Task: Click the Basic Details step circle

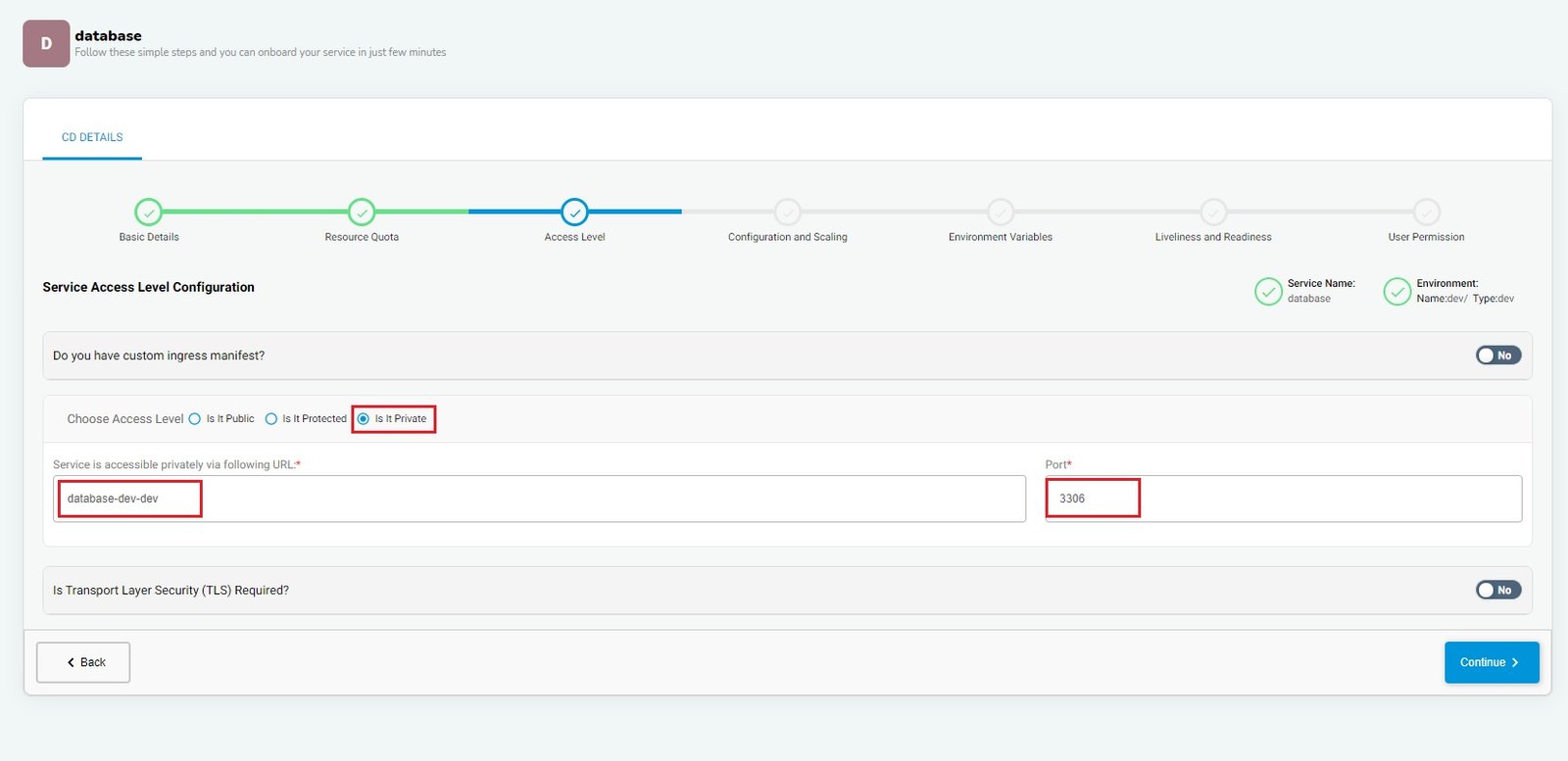Action: pyautogui.click(x=148, y=212)
